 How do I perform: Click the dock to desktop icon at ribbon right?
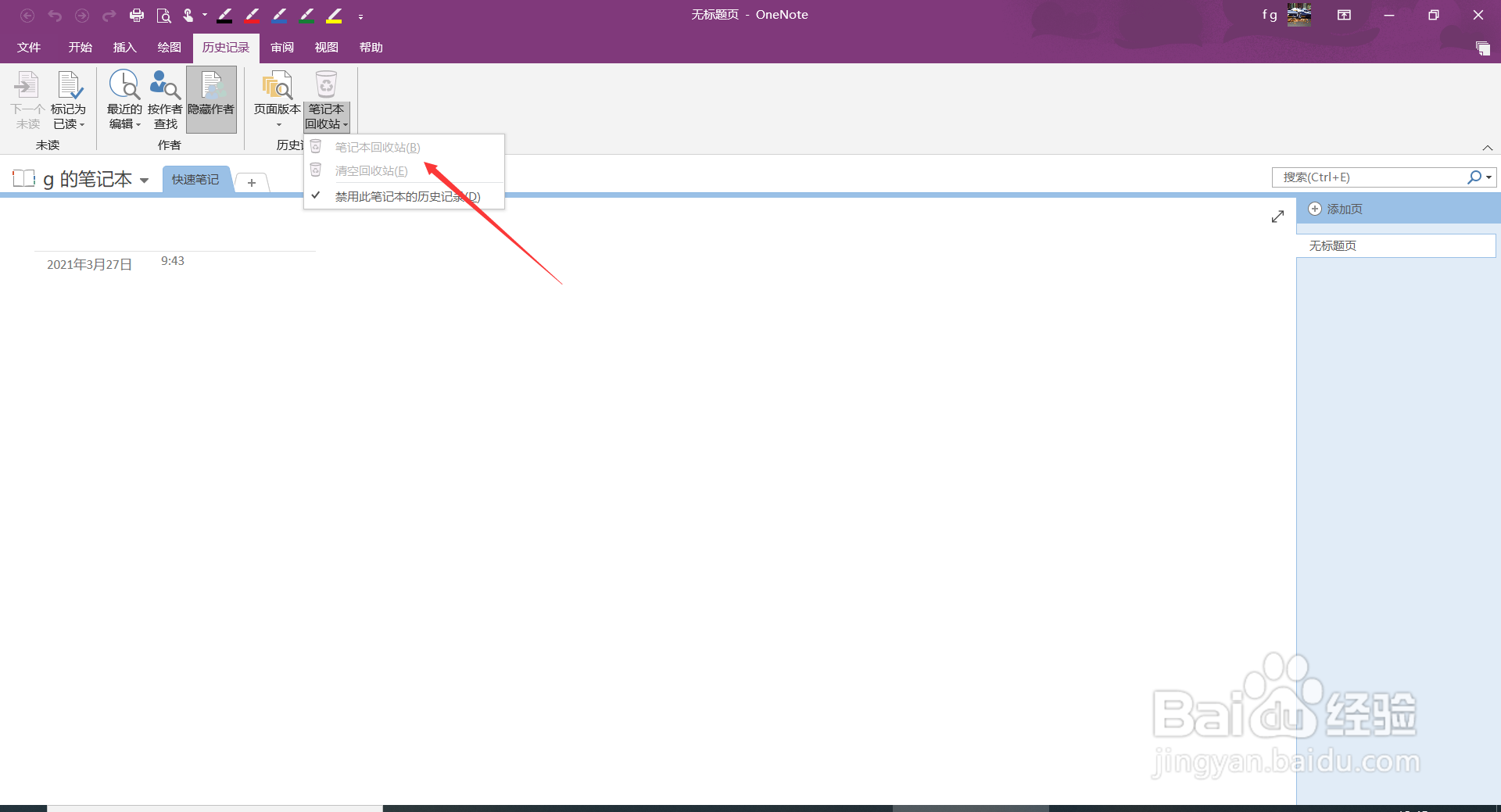(1482, 48)
